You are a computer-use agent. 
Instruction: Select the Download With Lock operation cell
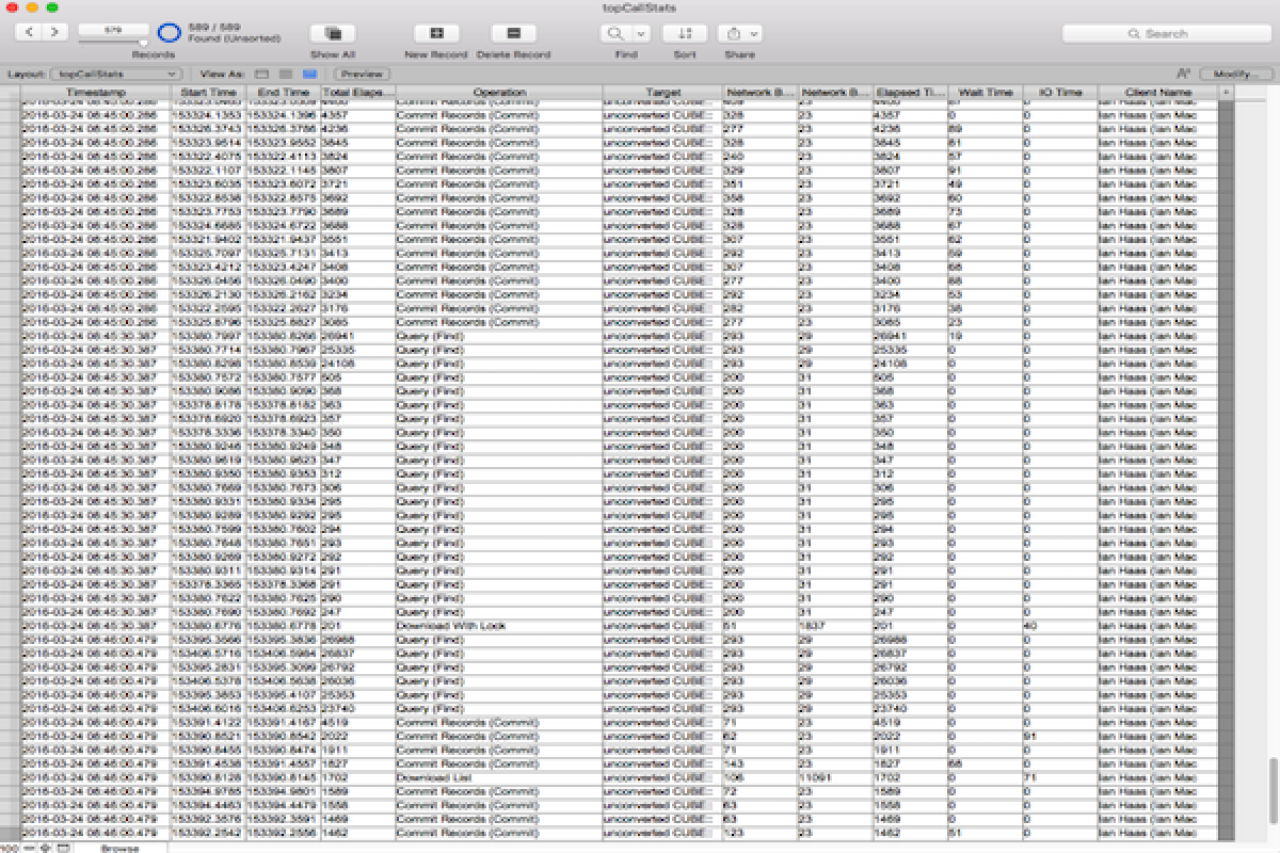499,626
